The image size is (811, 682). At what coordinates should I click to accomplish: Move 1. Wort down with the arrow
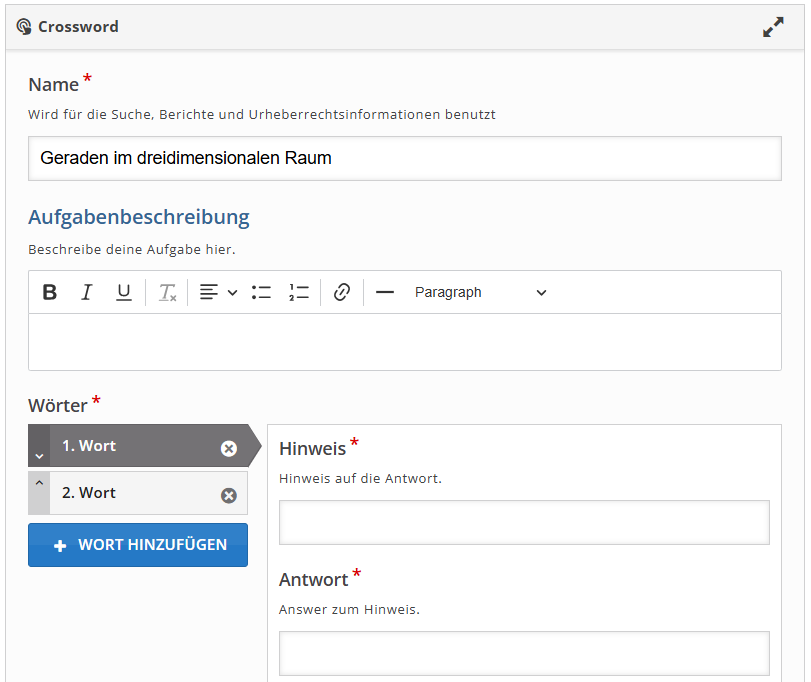(x=39, y=454)
